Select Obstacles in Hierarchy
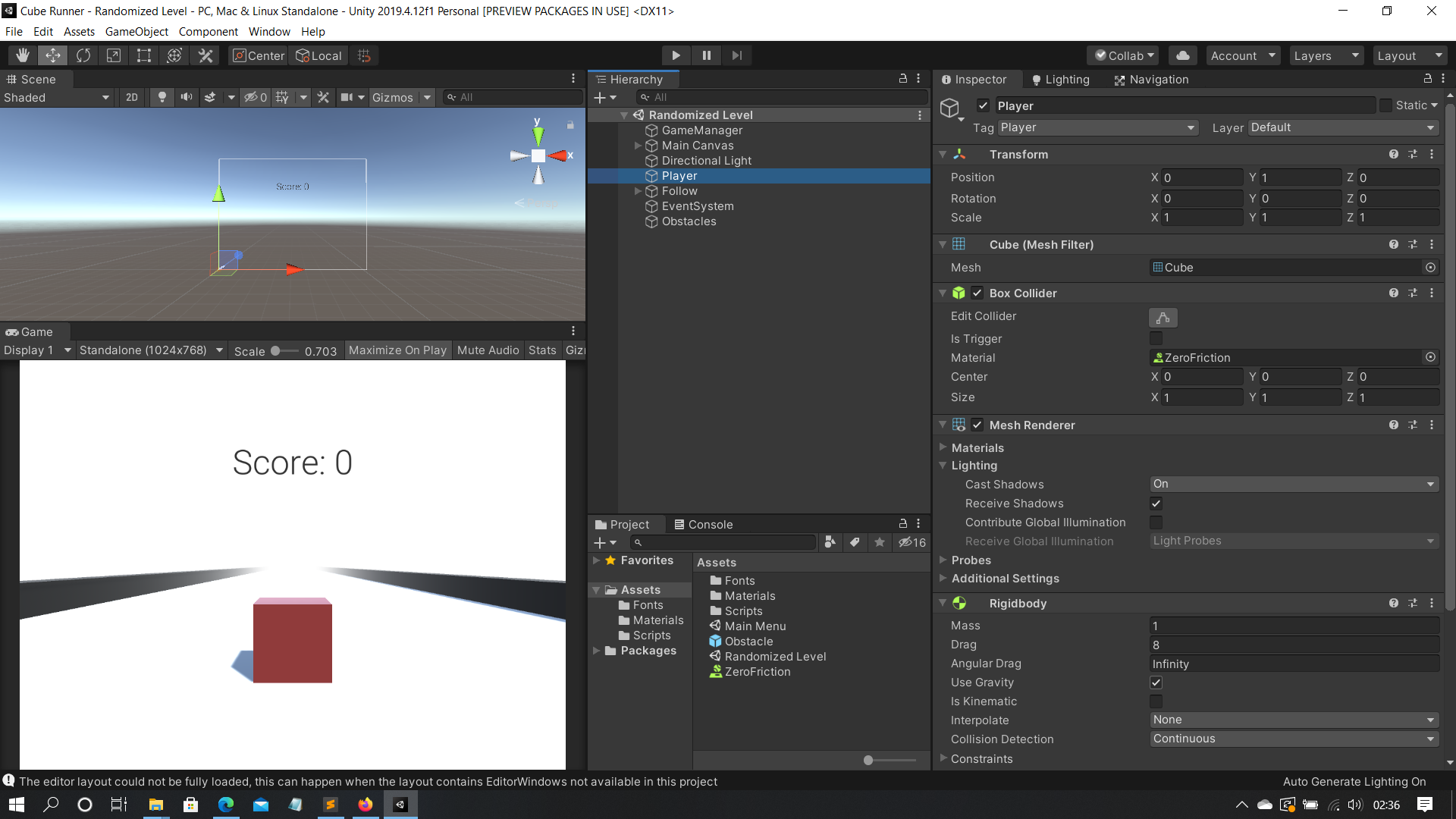This screenshot has width=1456, height=819. tap(689, 221)
